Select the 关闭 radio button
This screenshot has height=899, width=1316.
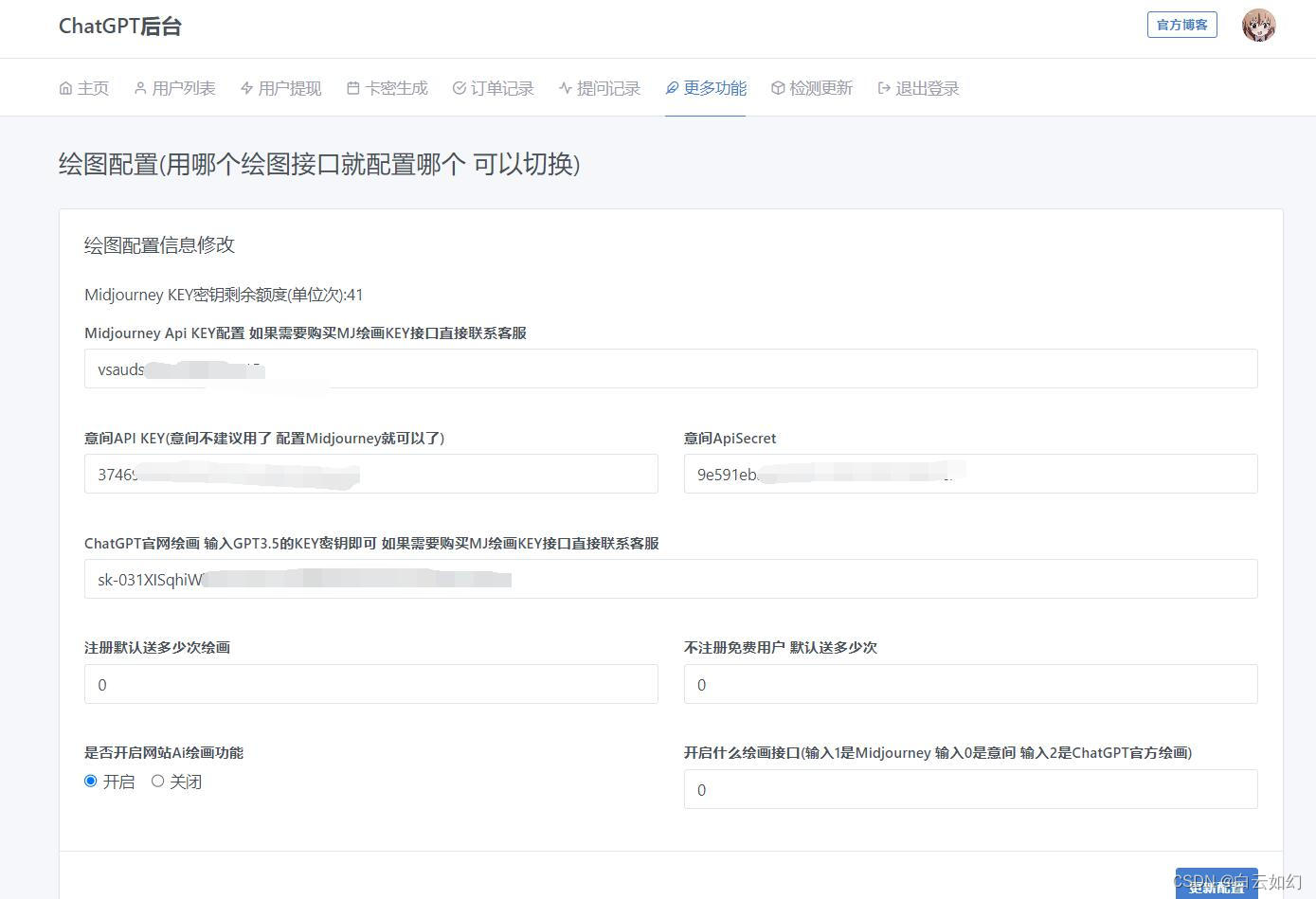click(x=157, y=781)
